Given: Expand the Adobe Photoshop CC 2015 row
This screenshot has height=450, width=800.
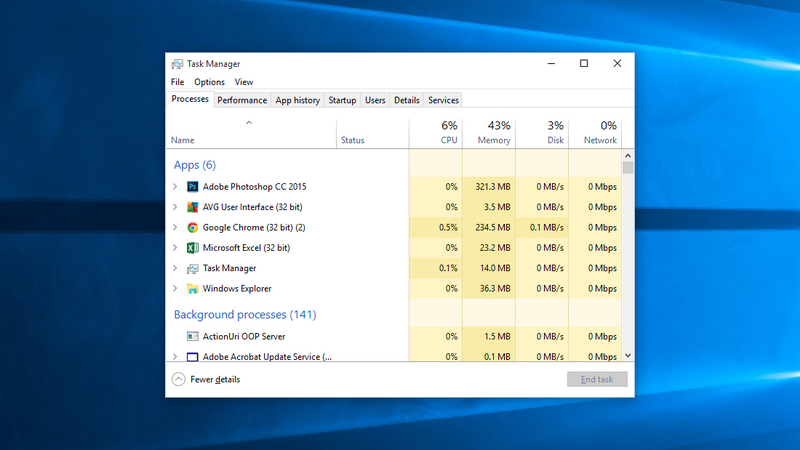Looking at the screenshot, I should [x=175, y=187].
